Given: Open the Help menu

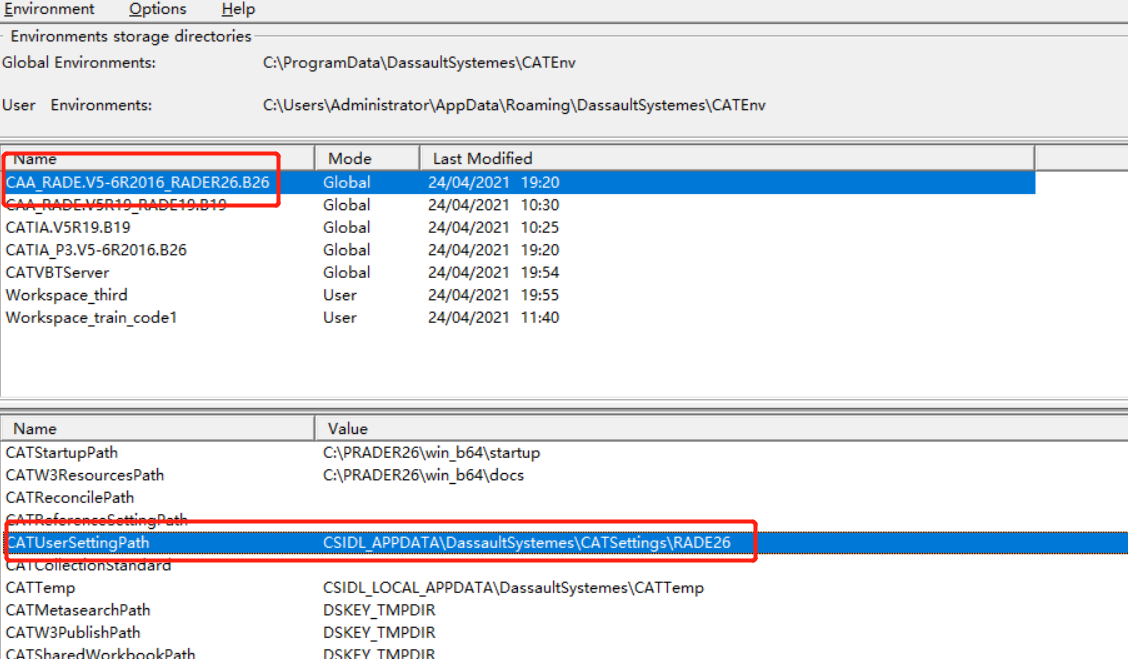Looking at the screenshot, I should pos(238,9).
